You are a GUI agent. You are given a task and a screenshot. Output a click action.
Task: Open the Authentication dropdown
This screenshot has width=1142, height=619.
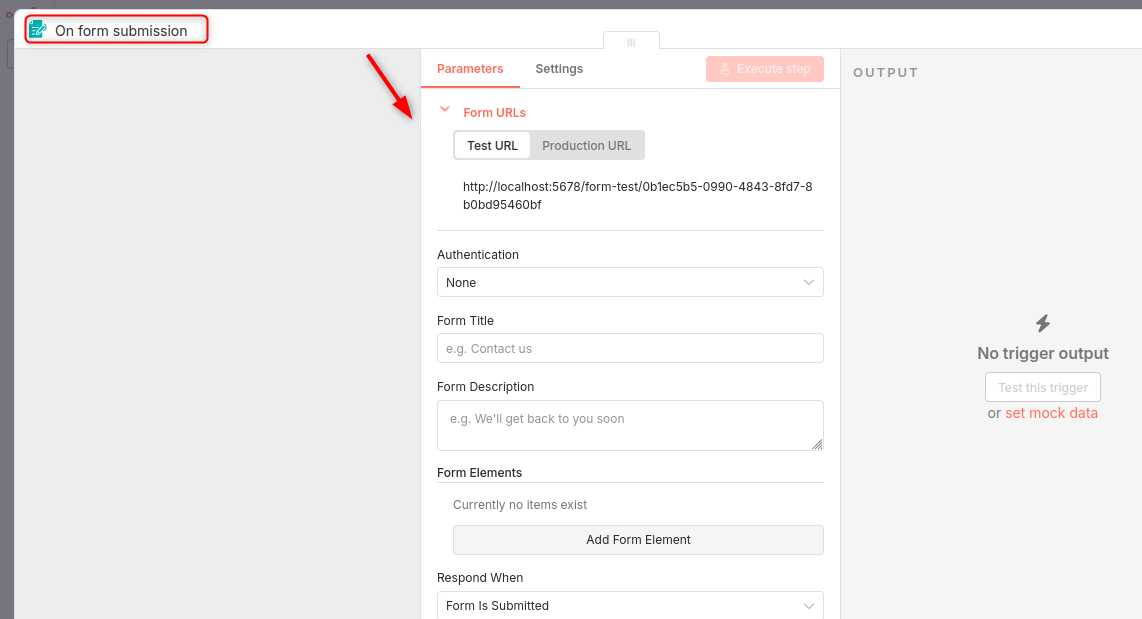click(630, 283)
